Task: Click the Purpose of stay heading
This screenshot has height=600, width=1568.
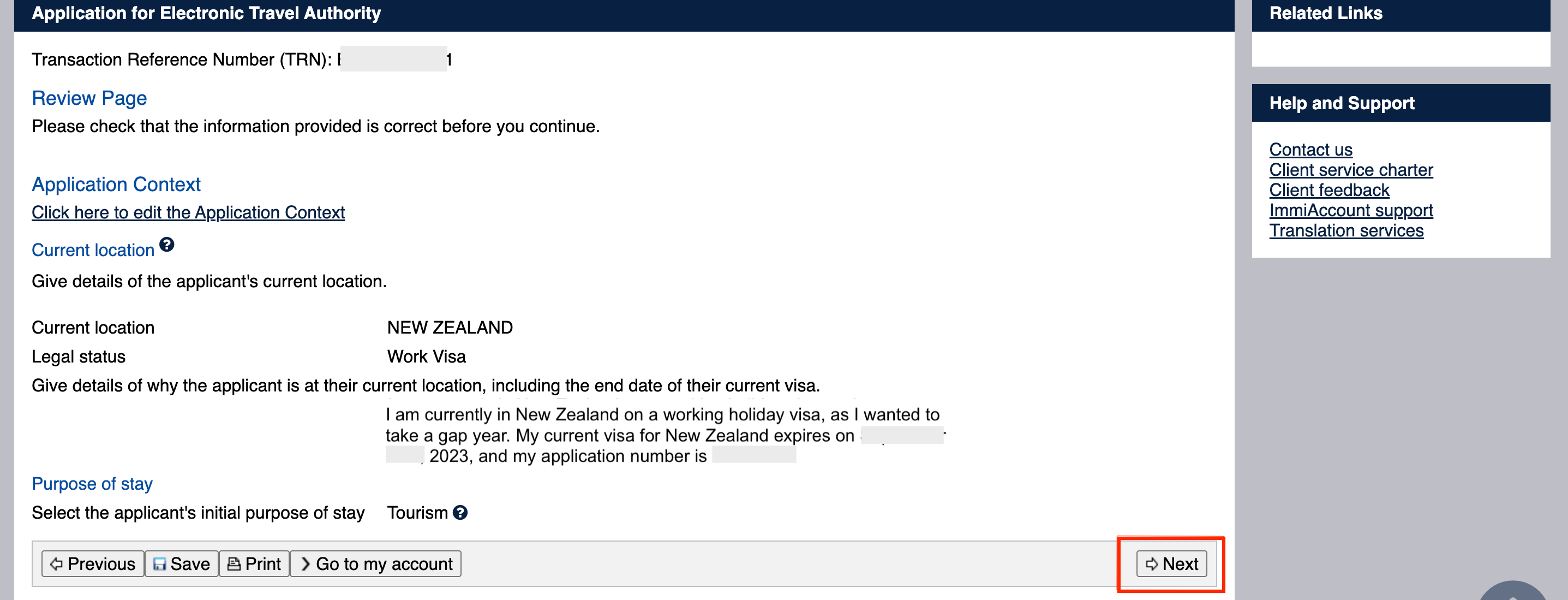Action: tap(92, 484)
